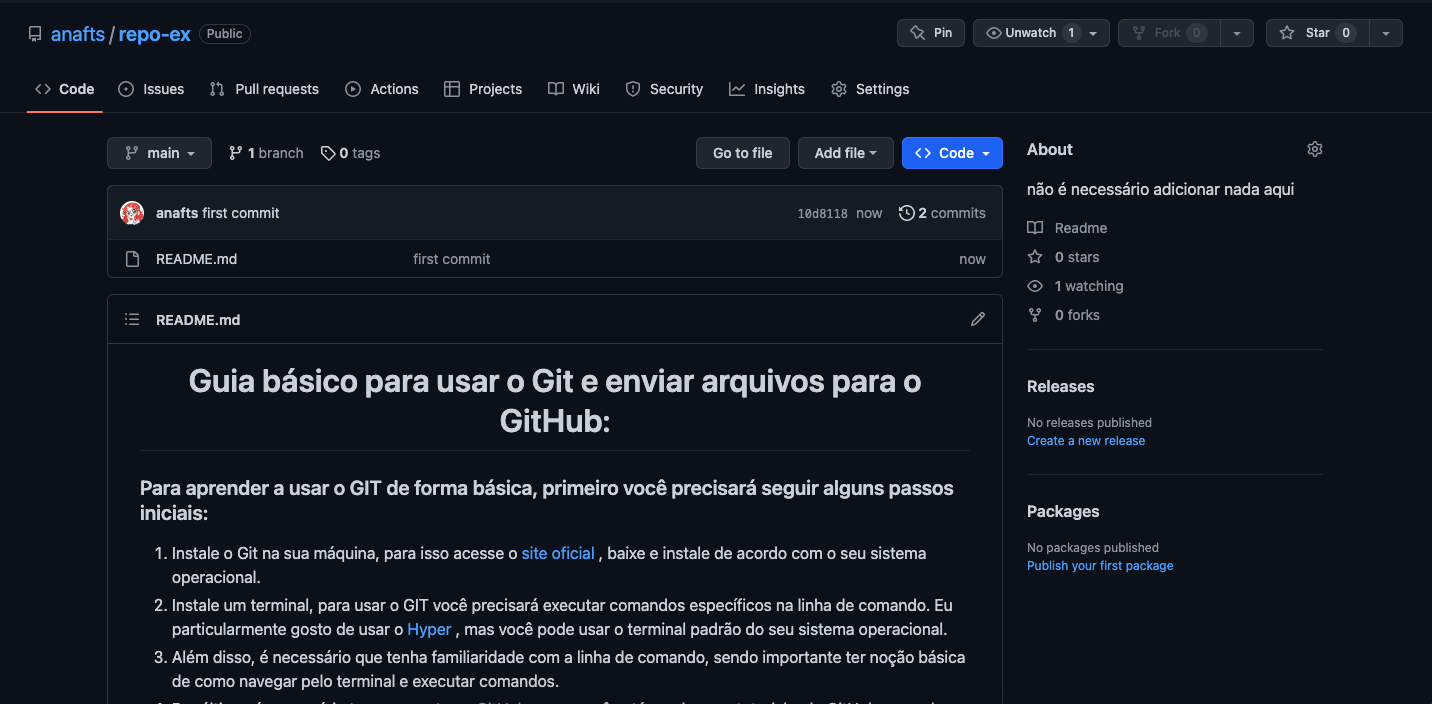Viewport: 1432px width, 704px height.
Task: Open the Star lists dropdown arrow
Action: [1386, 33]
